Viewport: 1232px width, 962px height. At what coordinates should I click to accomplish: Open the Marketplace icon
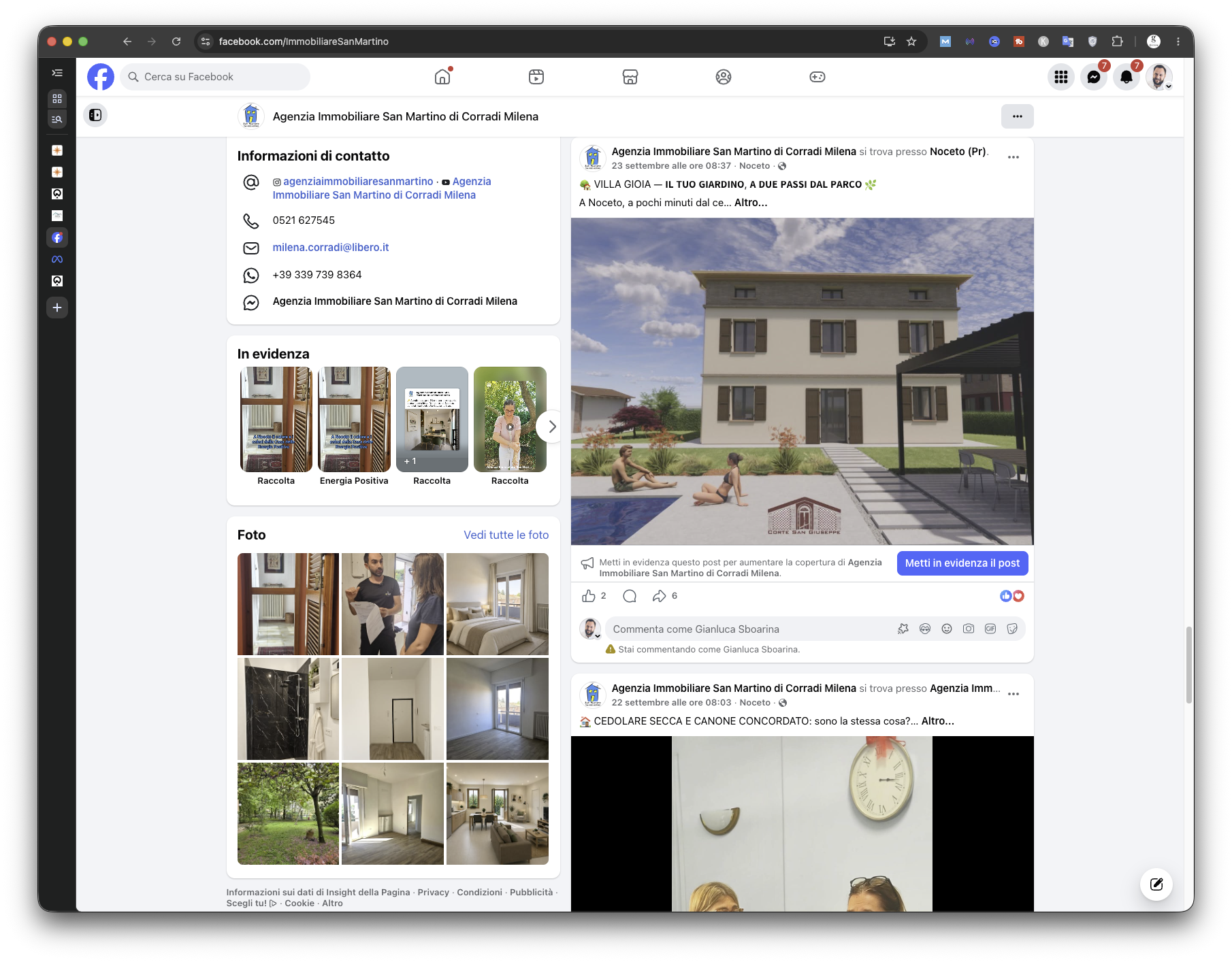point(630,77)
